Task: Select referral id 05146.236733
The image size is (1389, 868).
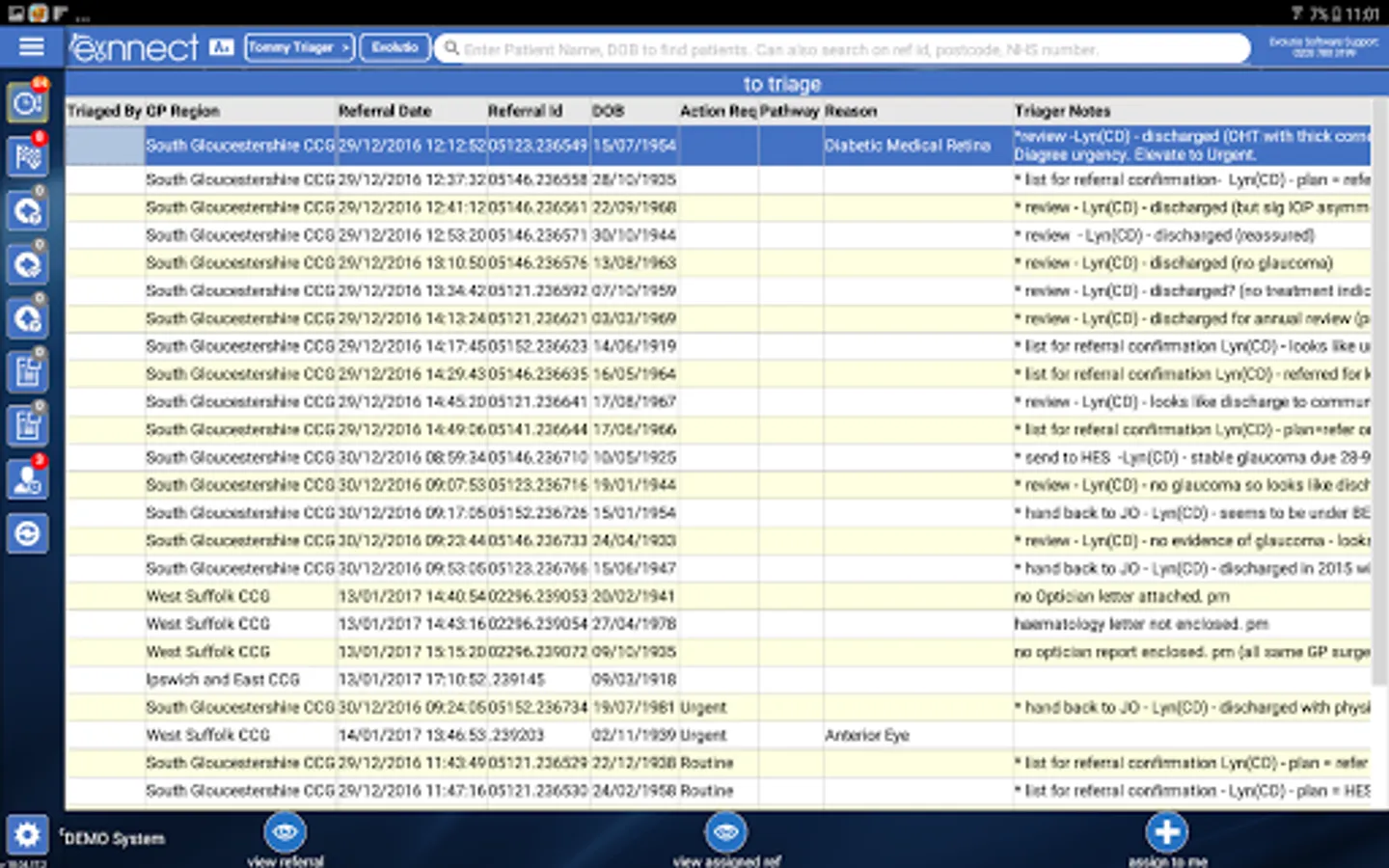Action: [x=537, y=541]
